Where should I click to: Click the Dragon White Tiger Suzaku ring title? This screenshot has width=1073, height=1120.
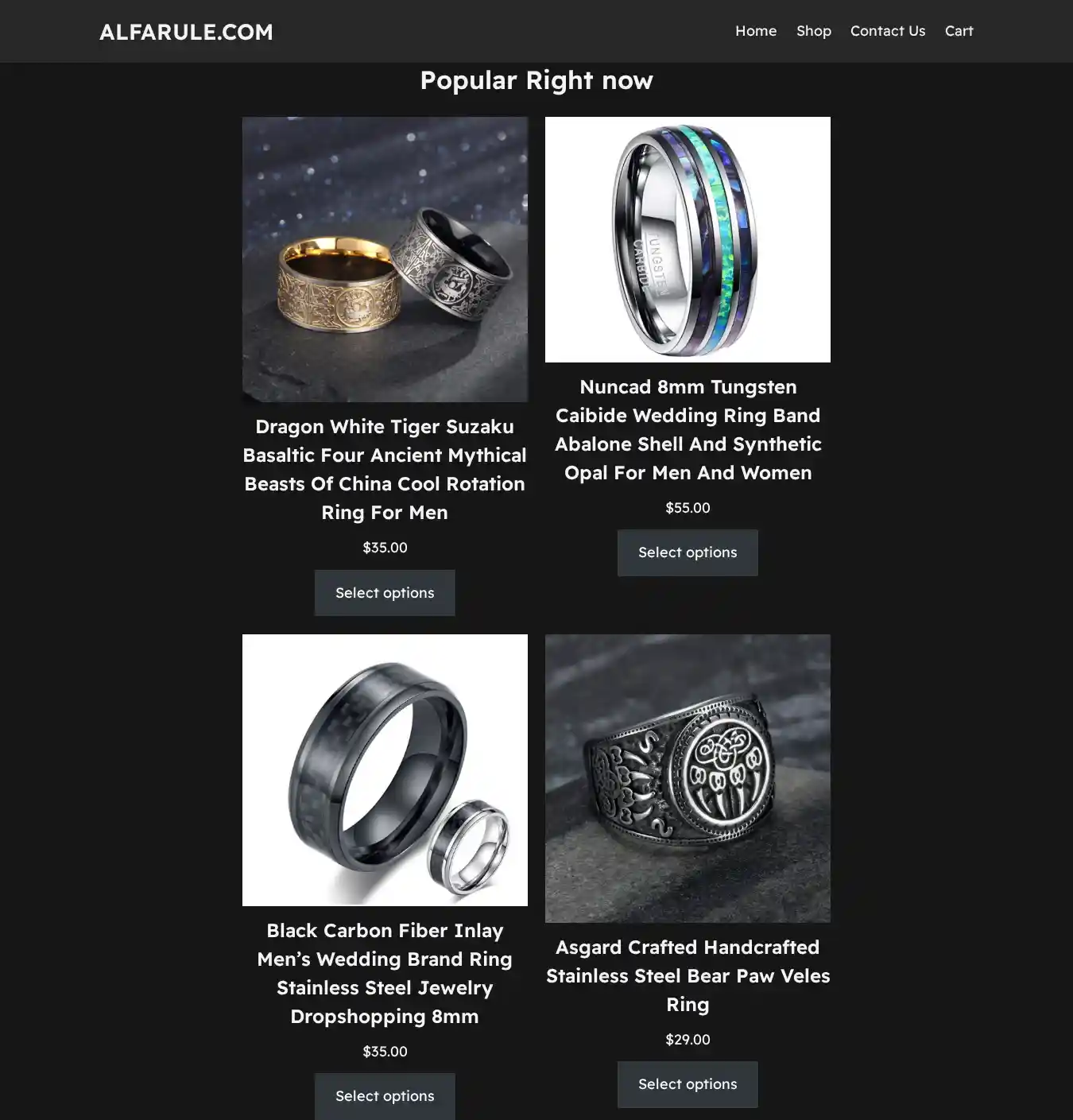[x=385, y=469]
